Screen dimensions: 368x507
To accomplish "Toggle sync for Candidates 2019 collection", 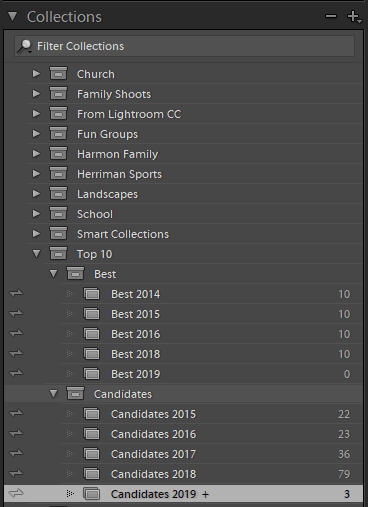I will (x=16, y=493).
